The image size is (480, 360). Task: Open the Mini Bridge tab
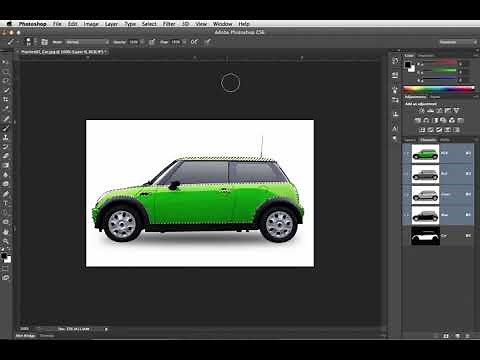25,336
